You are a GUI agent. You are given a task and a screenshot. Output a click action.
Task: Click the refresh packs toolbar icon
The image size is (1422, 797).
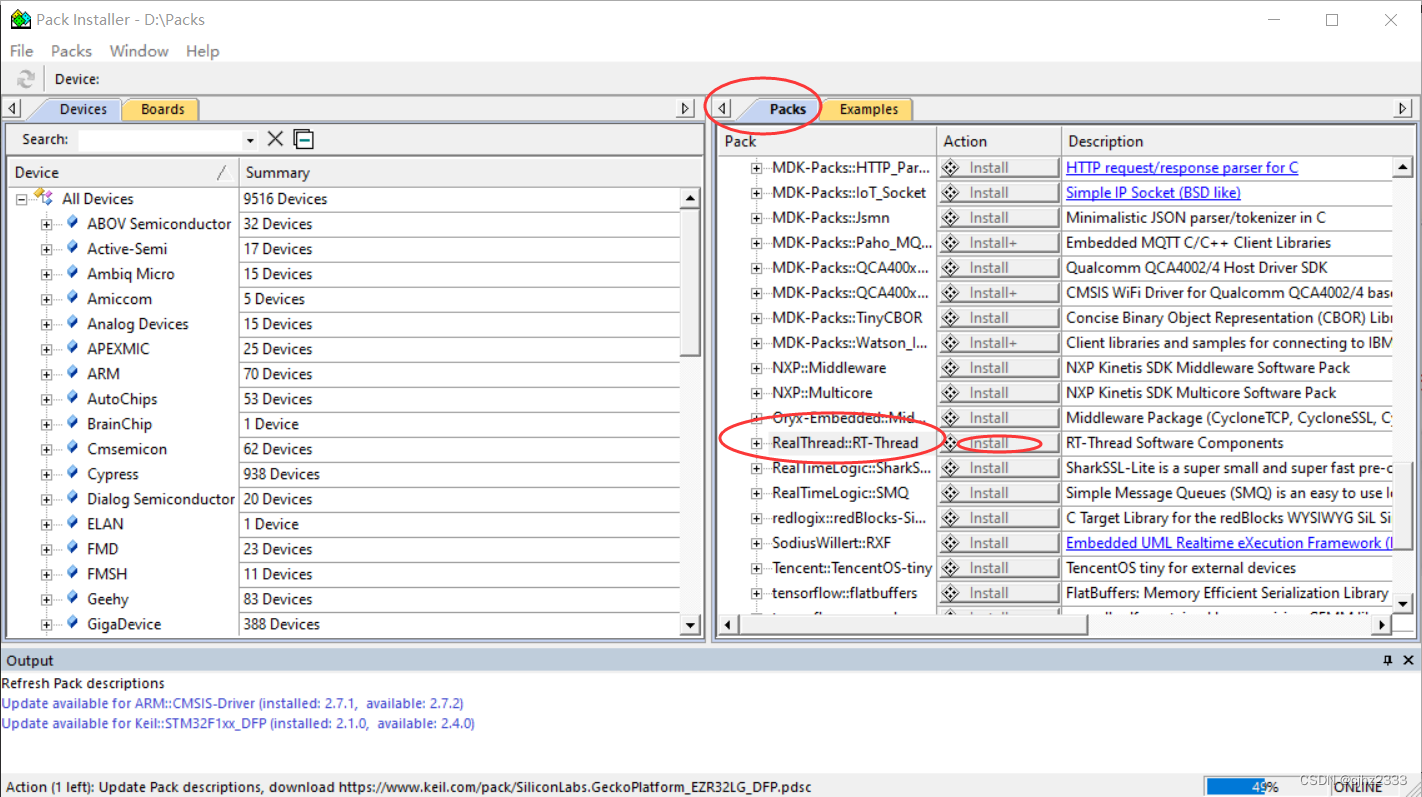pyautogui.click(x=26, y=79)
